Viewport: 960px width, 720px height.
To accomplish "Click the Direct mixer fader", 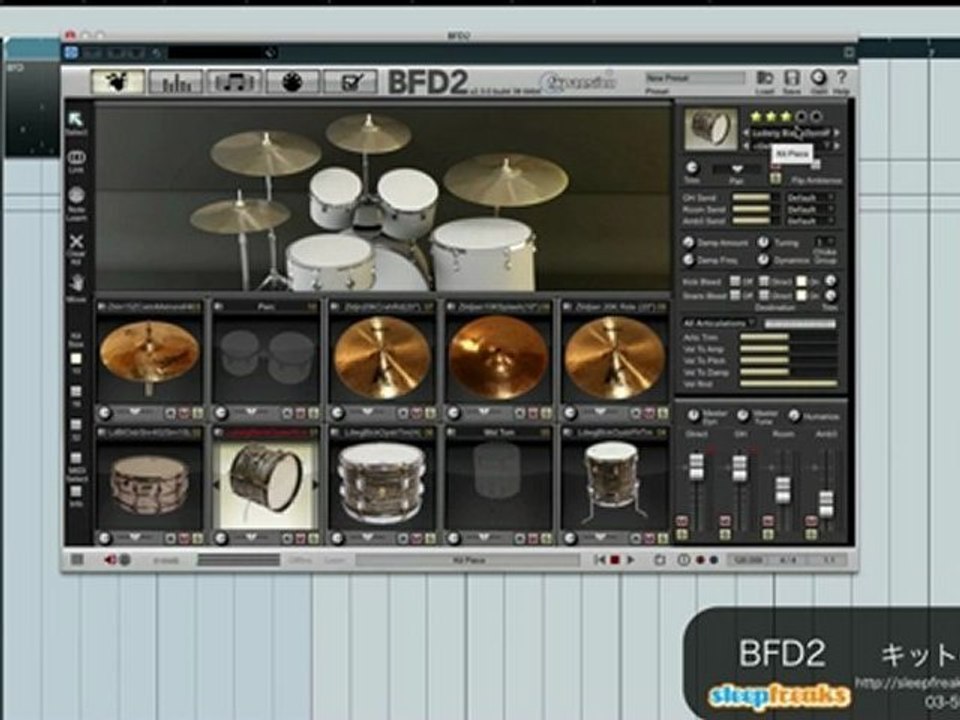I will pos(697,467).
